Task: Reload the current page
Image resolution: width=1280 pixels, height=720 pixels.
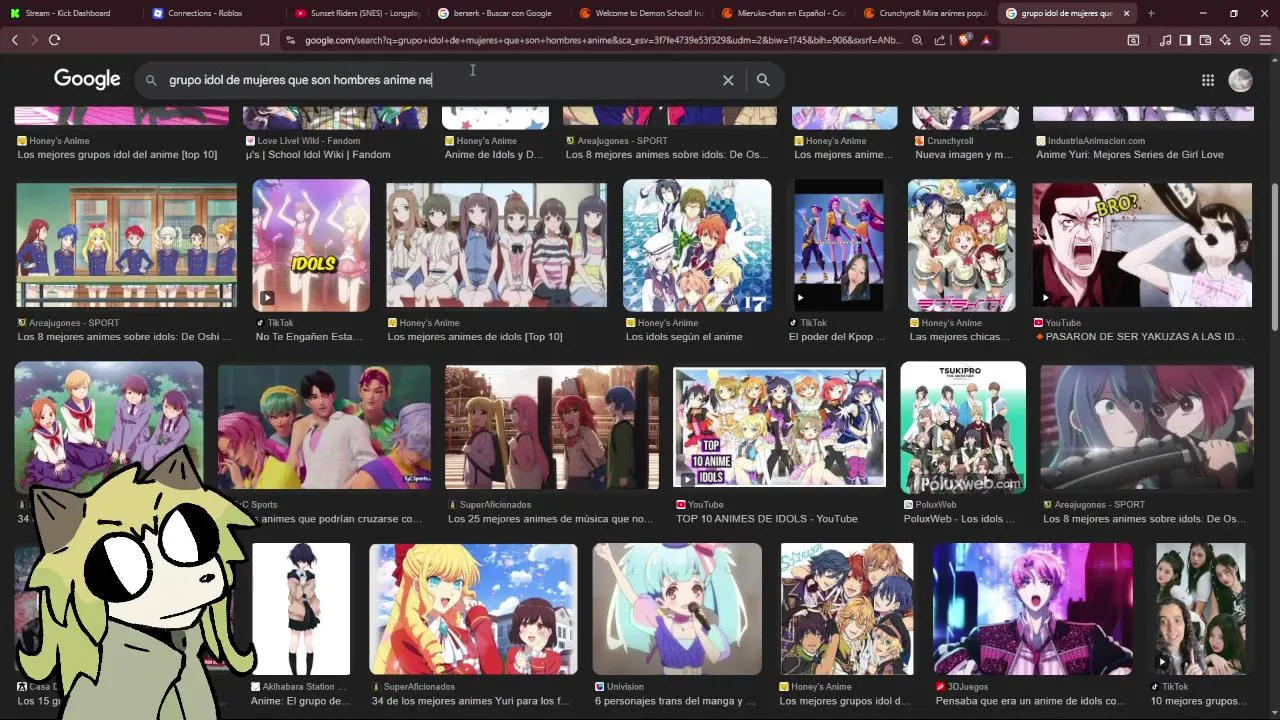Action: pyautogui.click(x=54, y=40)
